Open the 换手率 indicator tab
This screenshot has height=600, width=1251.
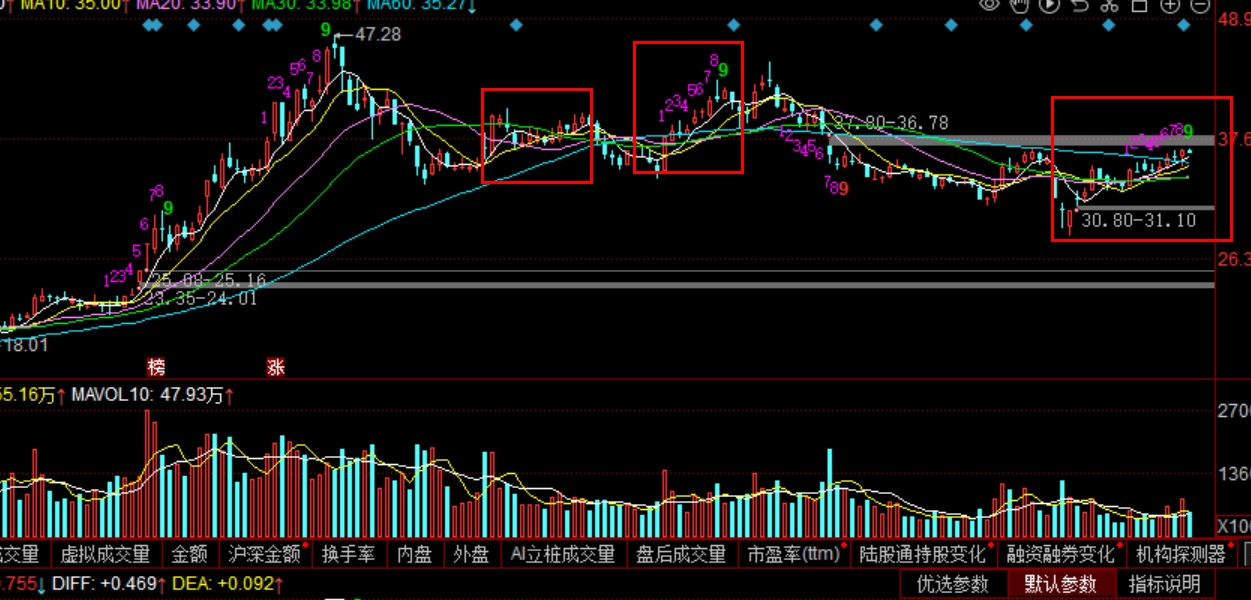click(347, 553)
